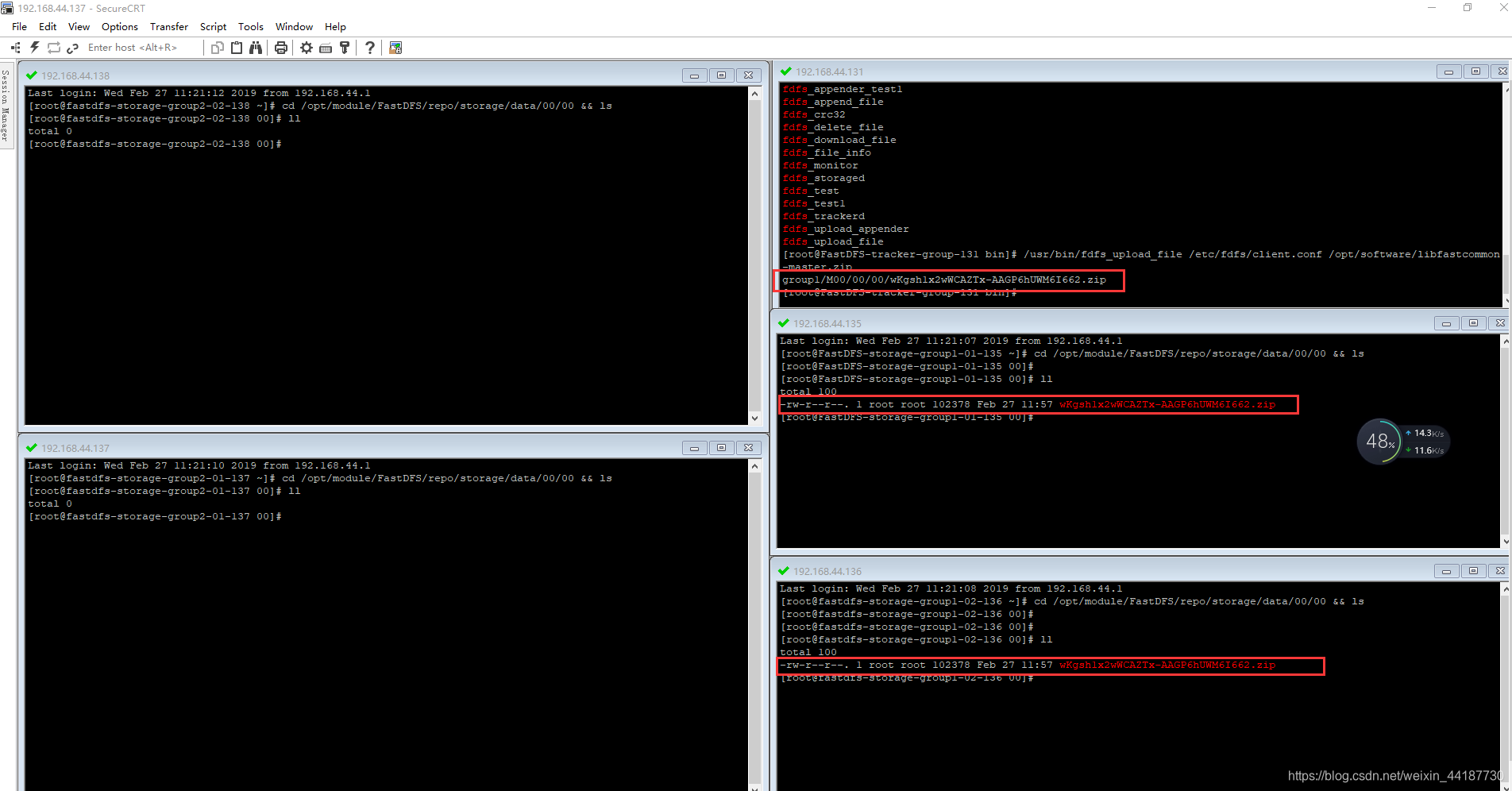Open the View menu
The width and height of the screenshot is (1512, 791).
(79, 27)
